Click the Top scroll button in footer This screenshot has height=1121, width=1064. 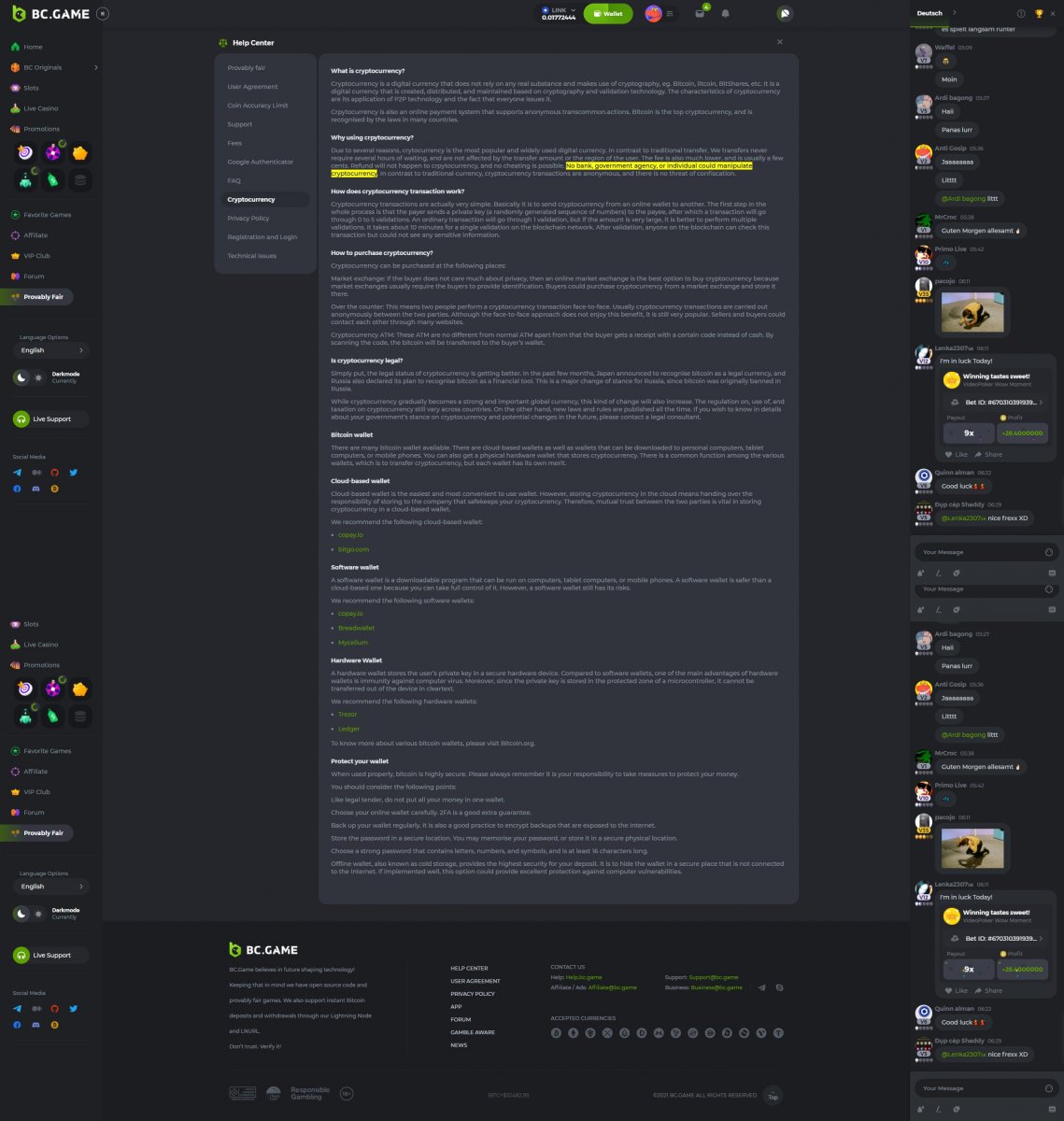[773, 1096]
